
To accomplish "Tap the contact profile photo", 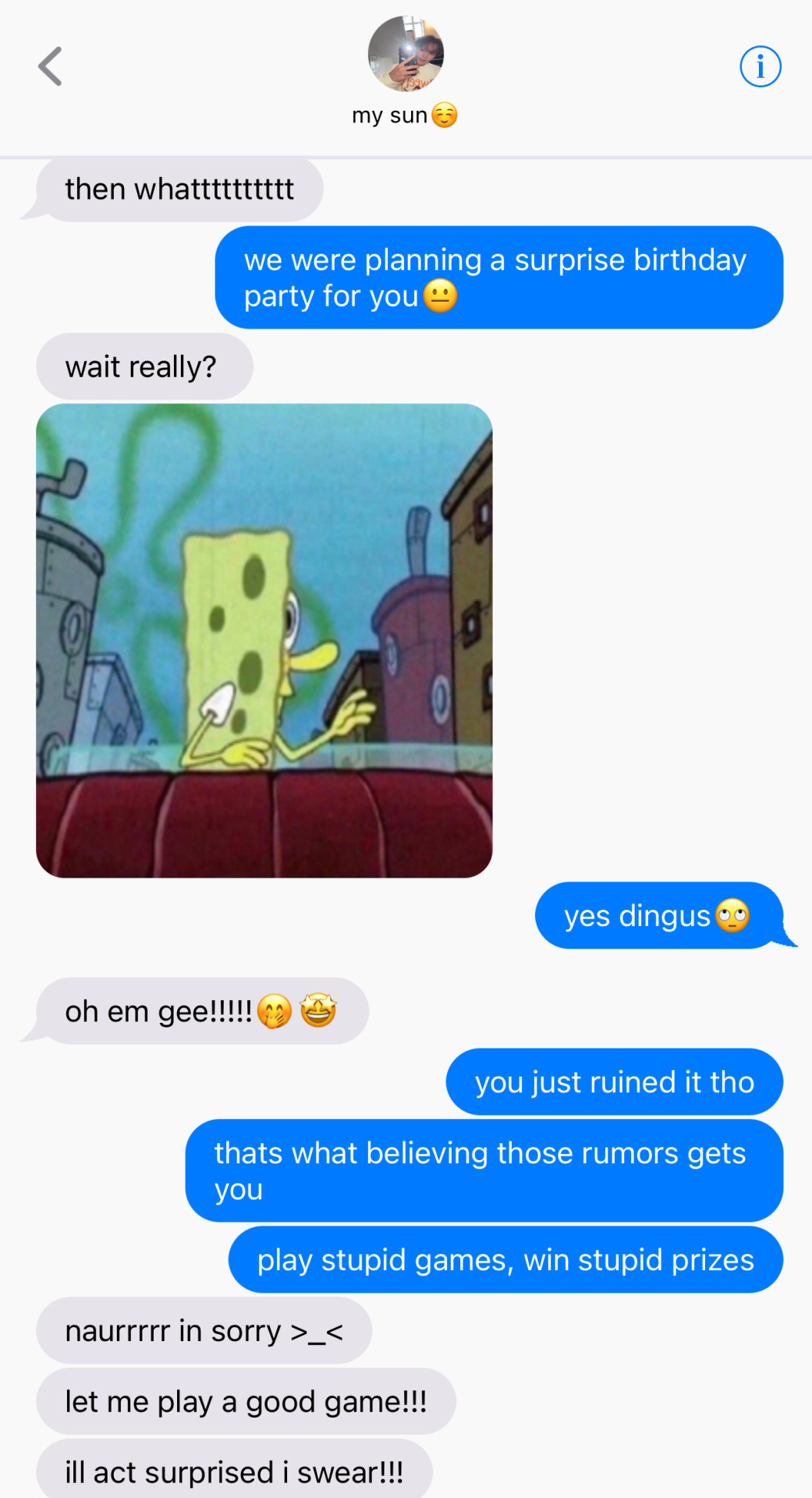I will click(x=406, y=54).
